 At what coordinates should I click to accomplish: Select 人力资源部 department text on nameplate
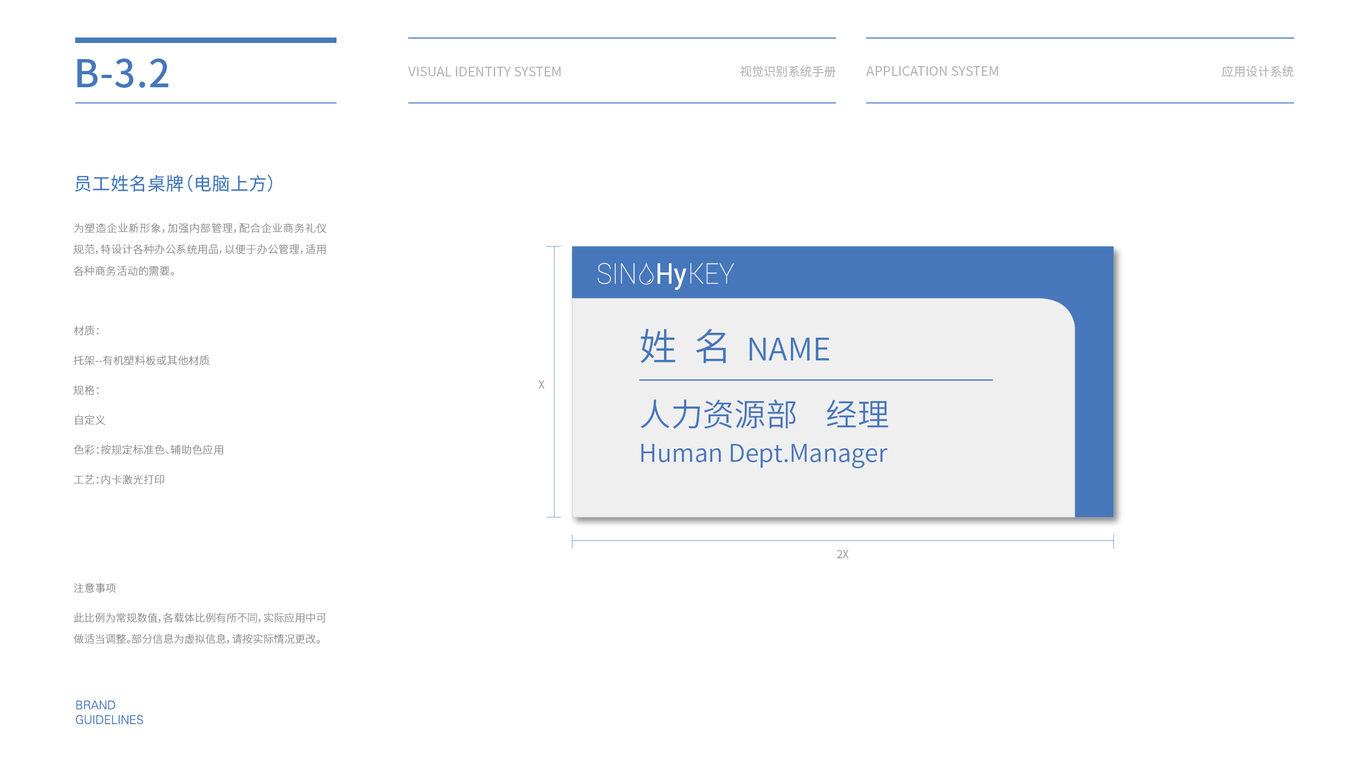(718, 414)
